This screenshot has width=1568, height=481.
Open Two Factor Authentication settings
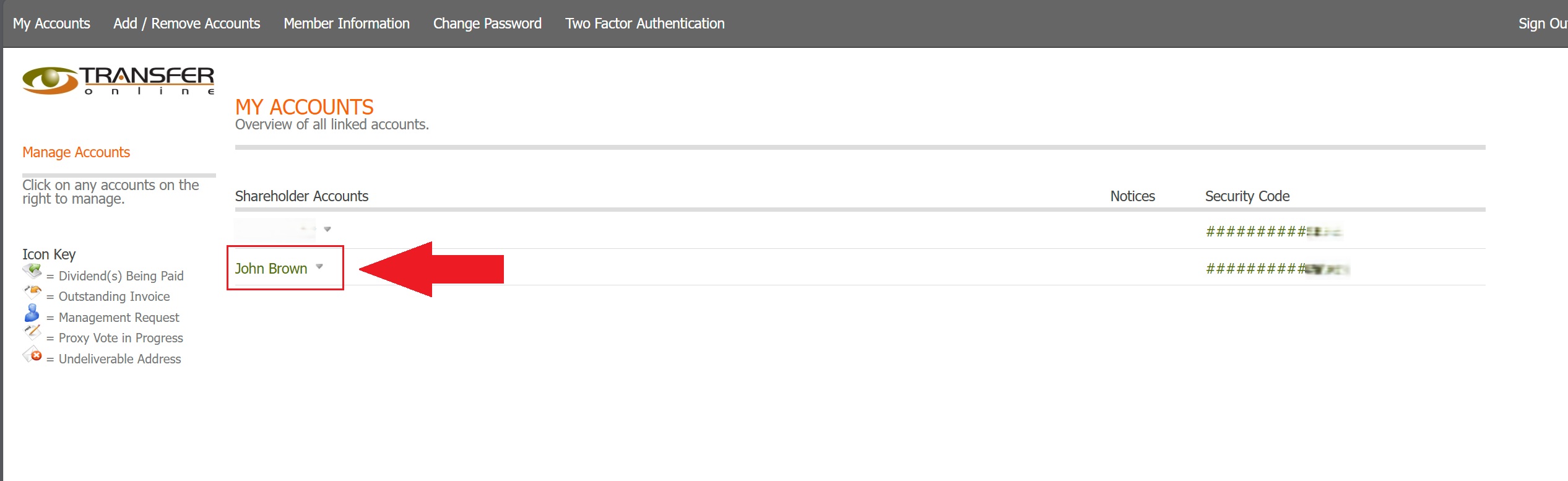(644, 24)
